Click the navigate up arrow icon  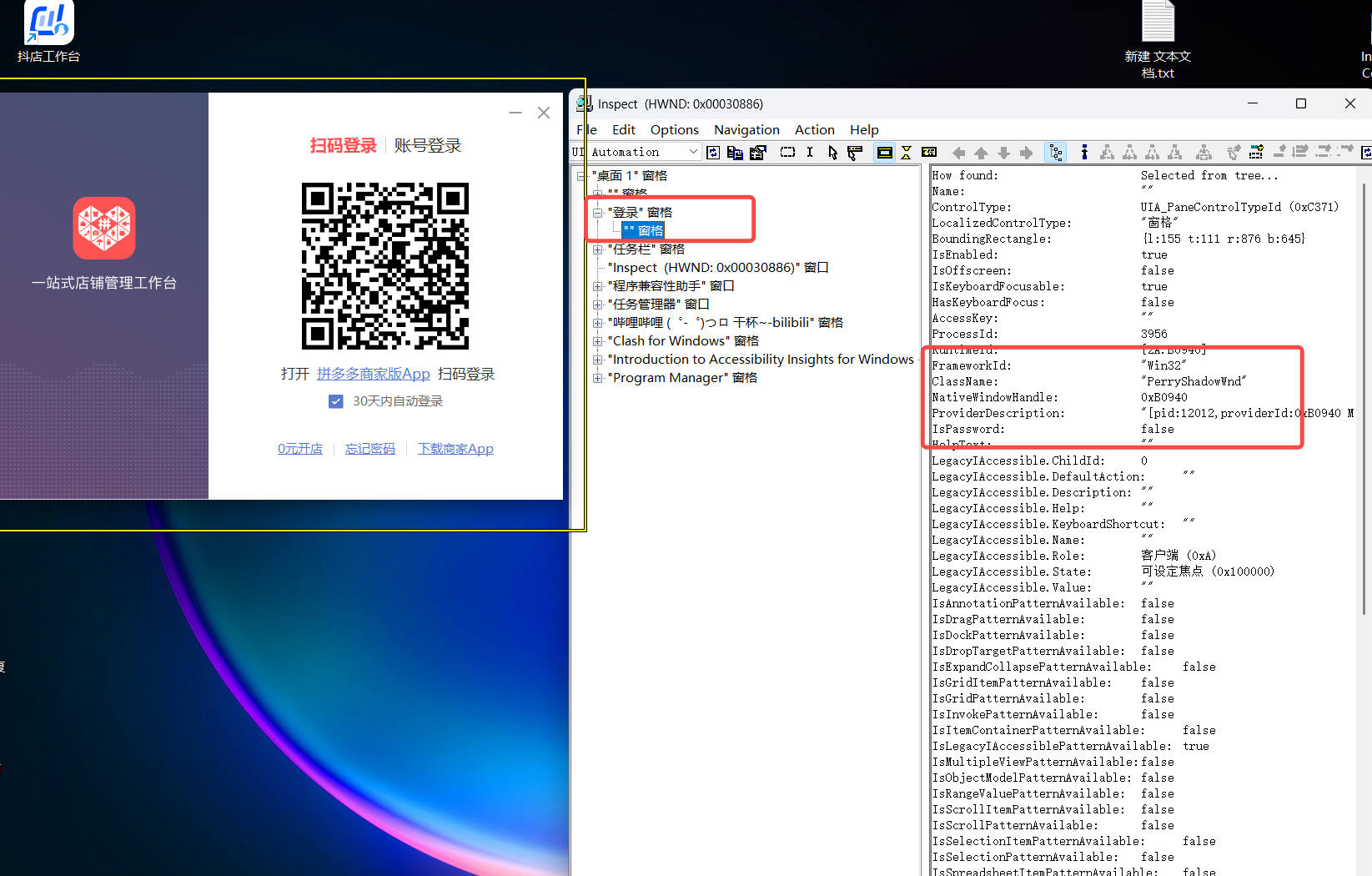coord(982,153)
